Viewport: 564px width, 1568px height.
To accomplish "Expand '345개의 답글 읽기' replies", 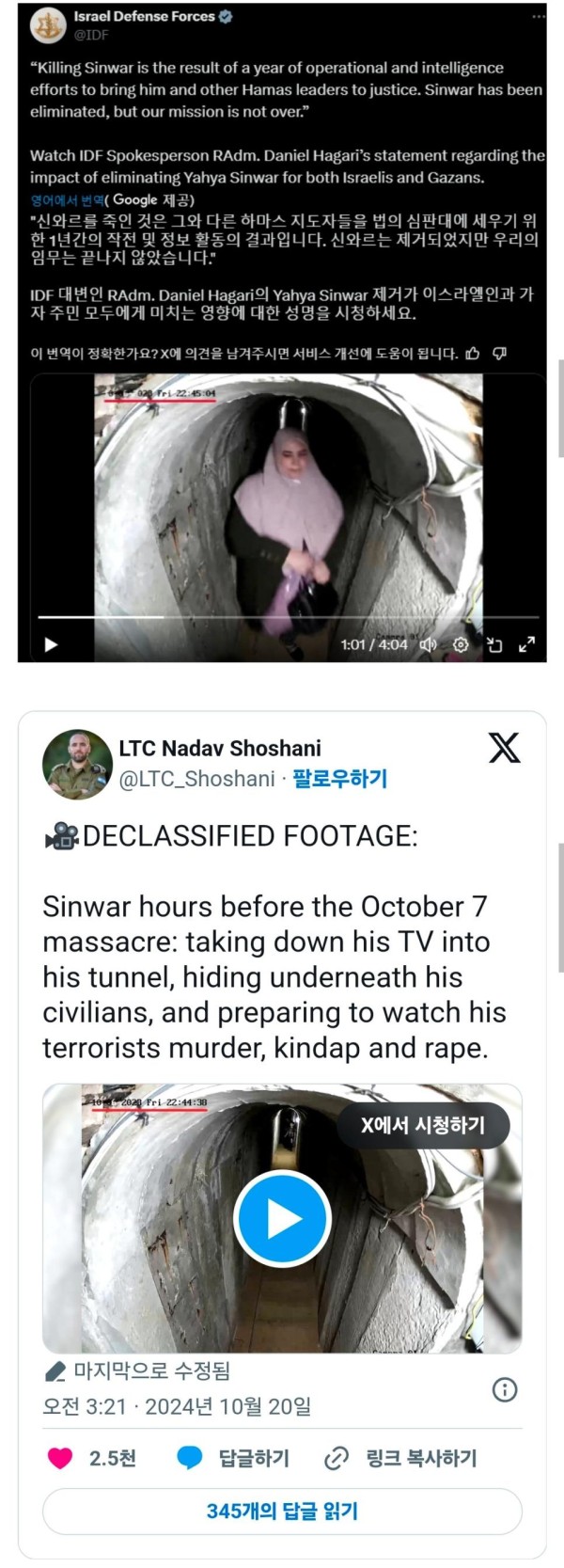I will point(282,1512).
